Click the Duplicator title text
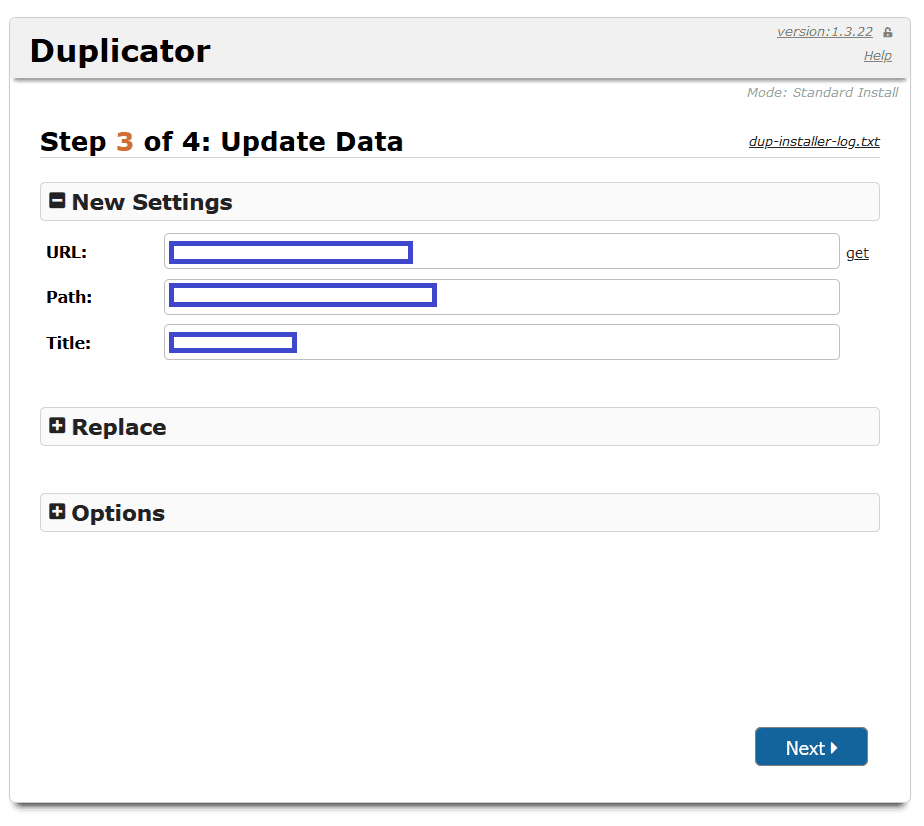The width and height of the screenshot is (924, 826). click(120, 51)
